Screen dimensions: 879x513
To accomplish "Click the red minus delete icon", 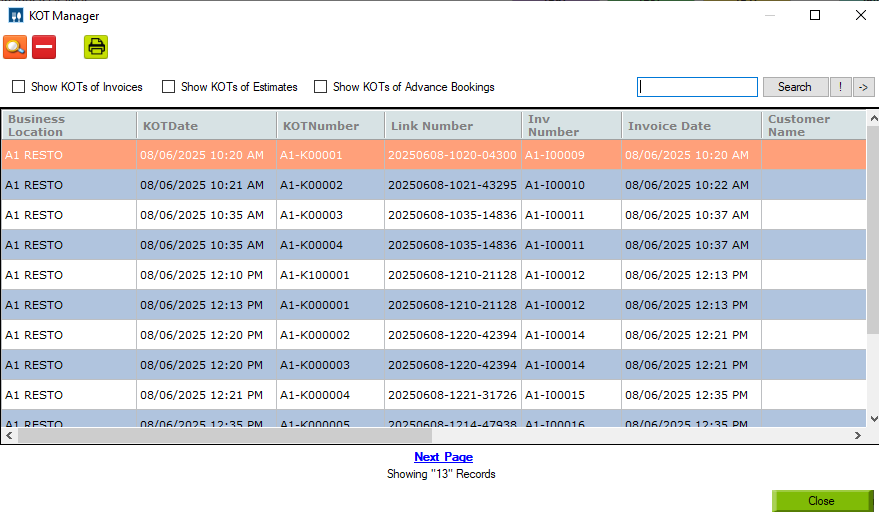I will [x=44, y=47].
